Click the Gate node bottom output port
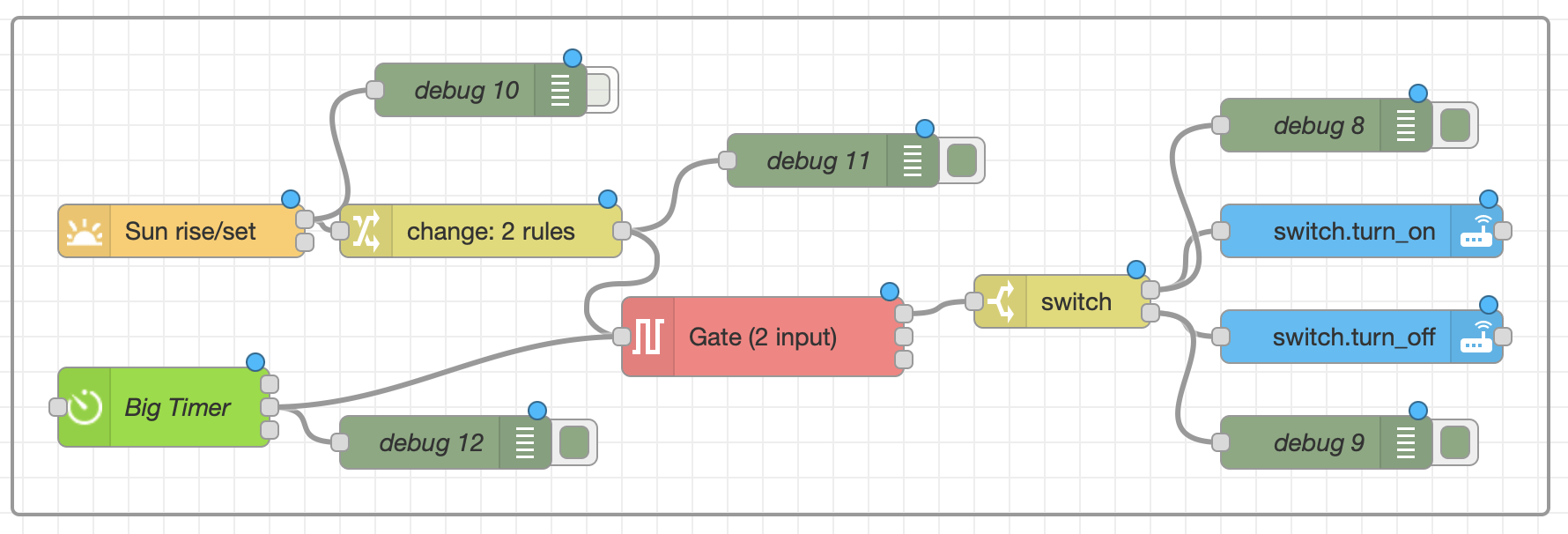 [x=904, y=360]
